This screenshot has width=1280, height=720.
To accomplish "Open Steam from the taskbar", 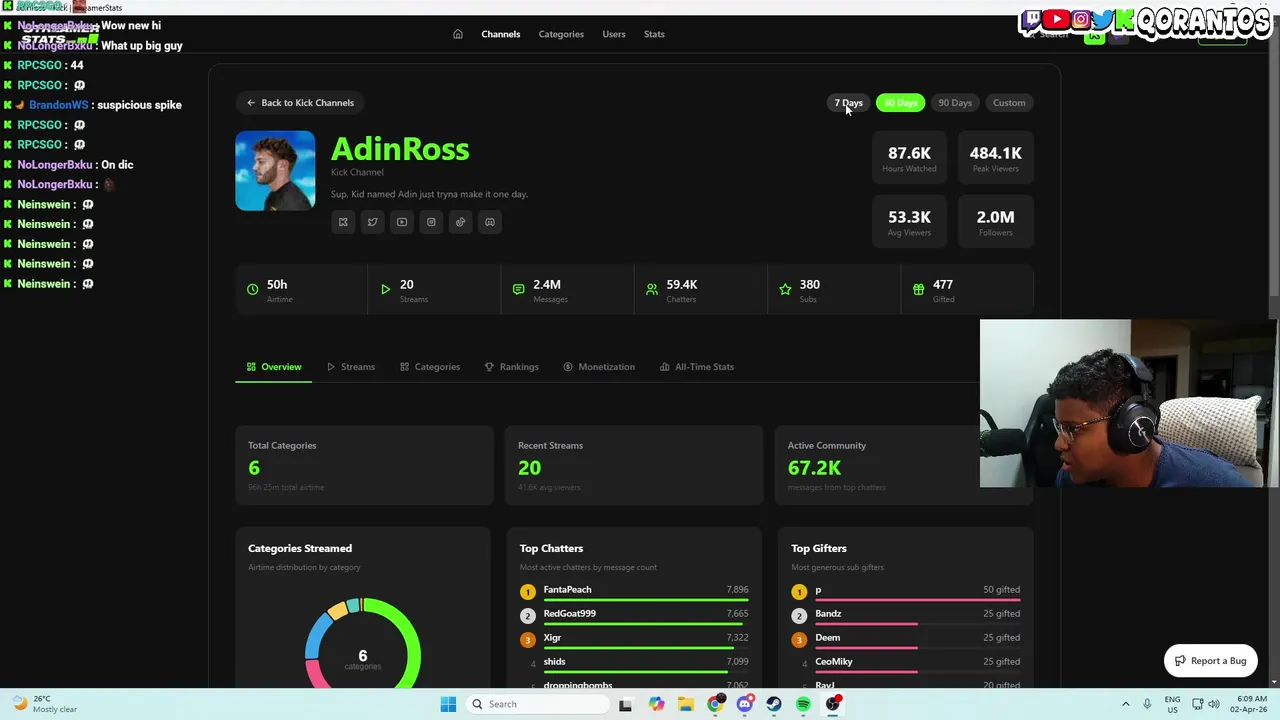I will point(774,704).
